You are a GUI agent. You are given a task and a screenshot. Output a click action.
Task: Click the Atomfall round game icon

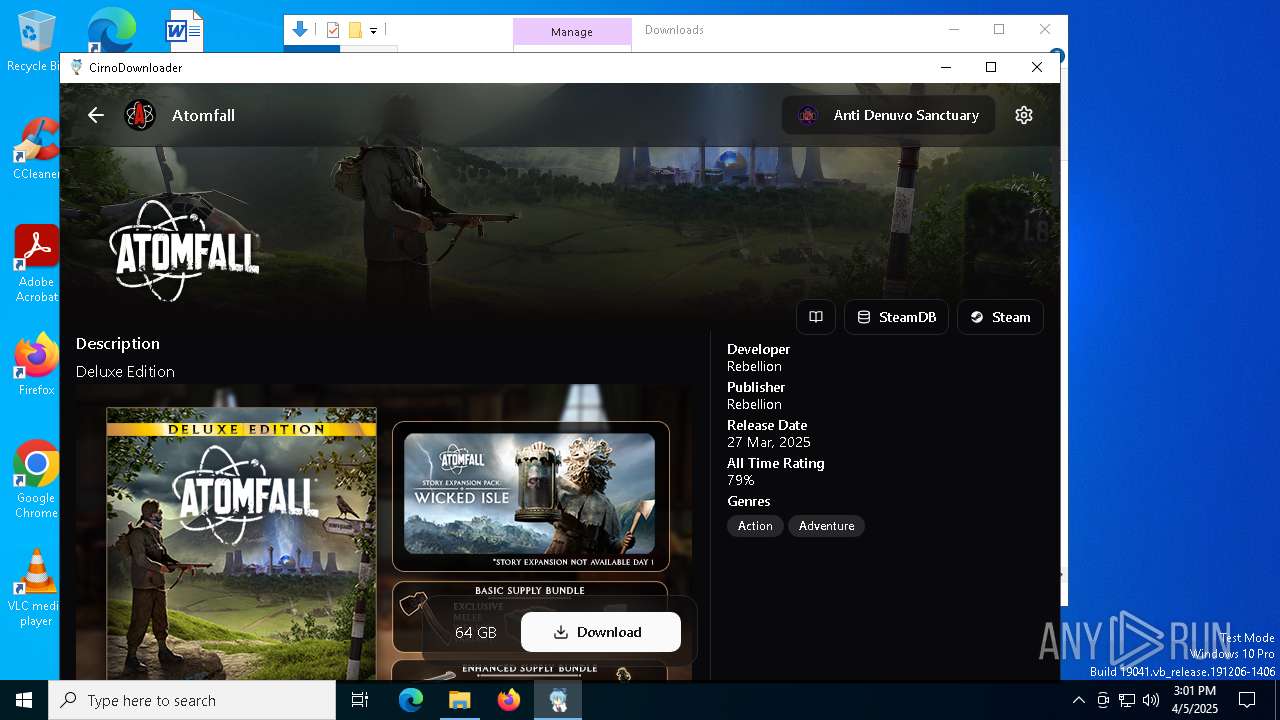coord(140,115)
